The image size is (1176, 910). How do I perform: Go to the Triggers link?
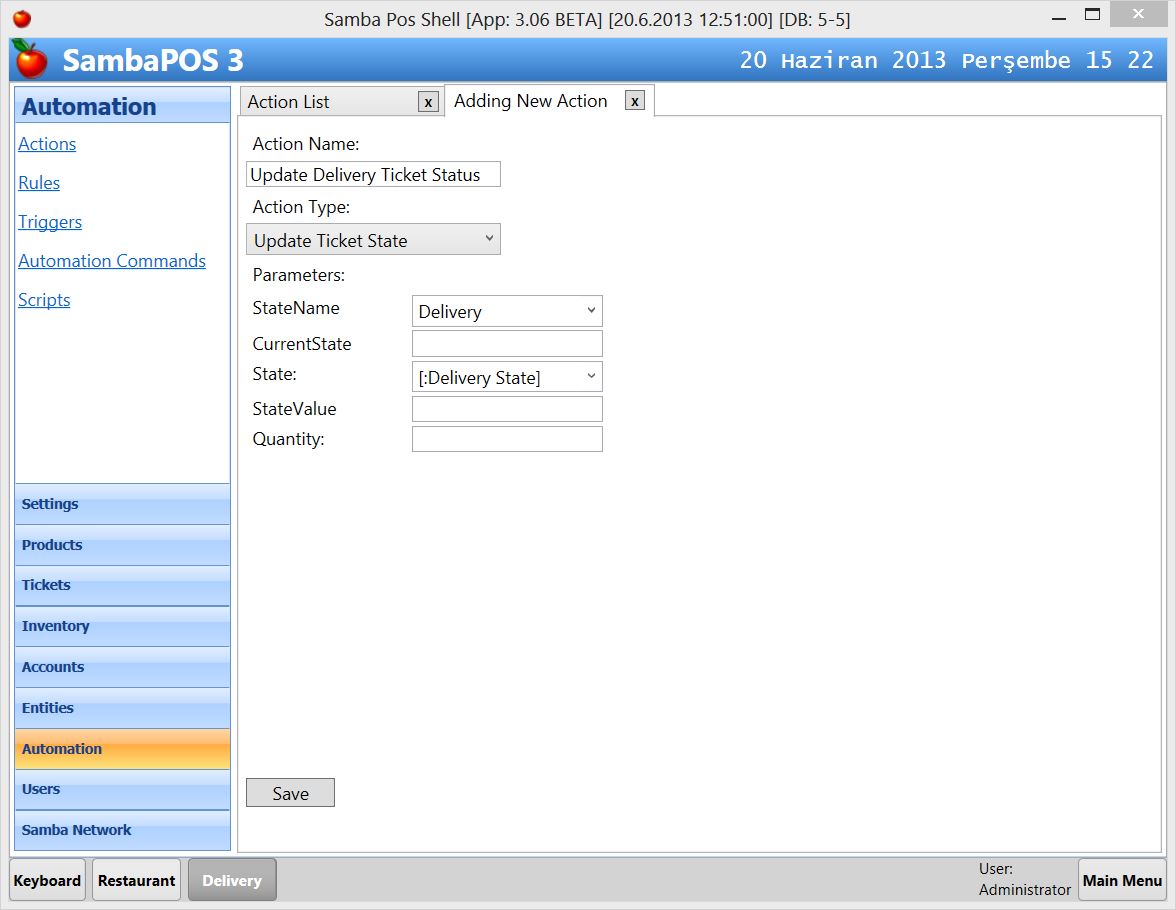50,222
